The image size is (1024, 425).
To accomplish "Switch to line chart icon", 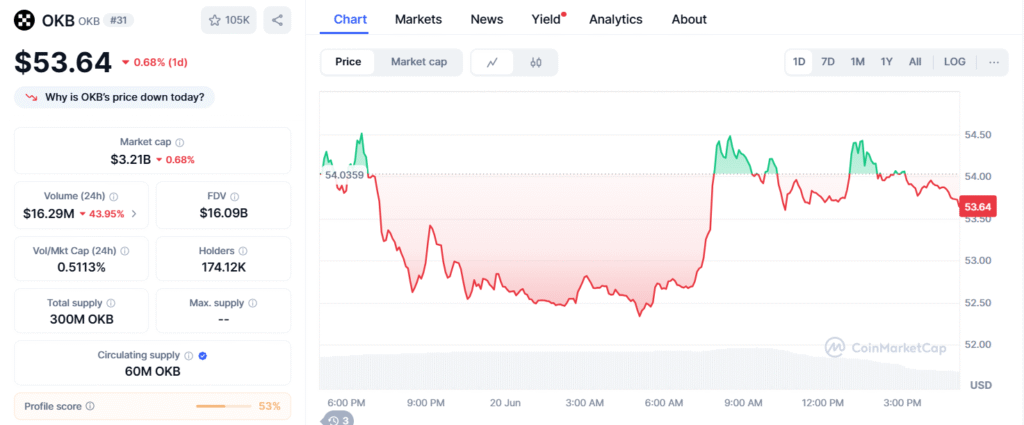I will 492,62.
